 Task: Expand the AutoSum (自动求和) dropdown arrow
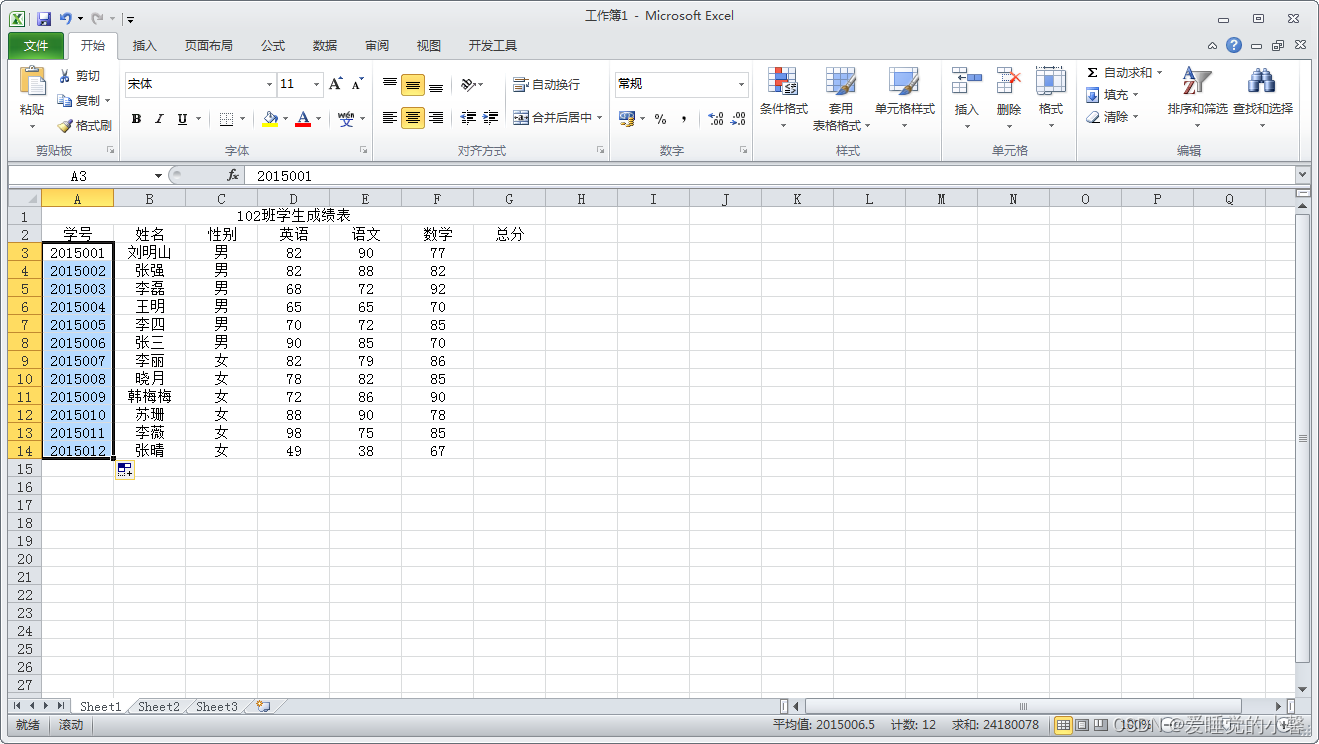point(1160,73)
